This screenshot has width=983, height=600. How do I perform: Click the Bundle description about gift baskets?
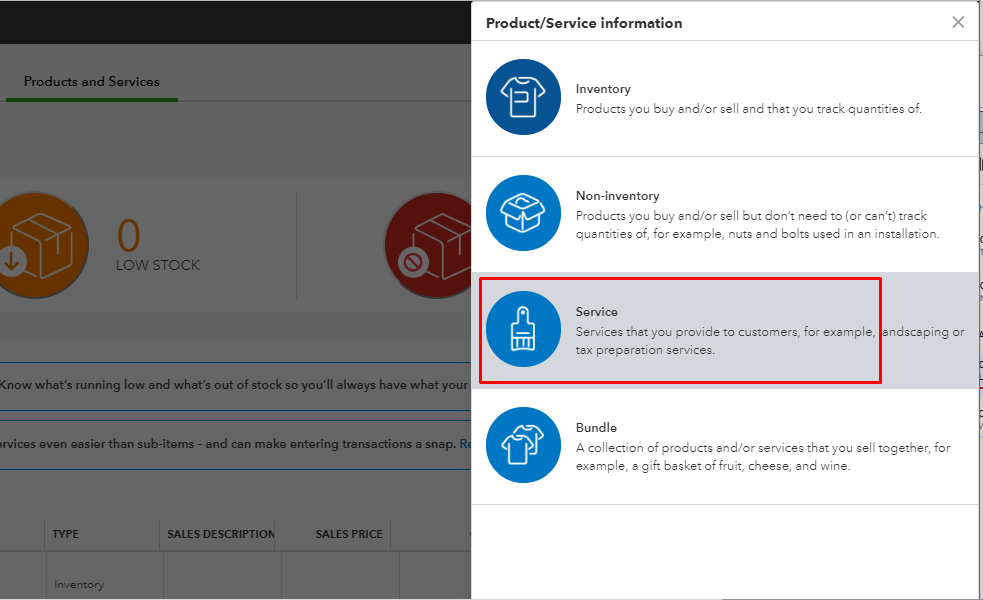coord(763,457)
